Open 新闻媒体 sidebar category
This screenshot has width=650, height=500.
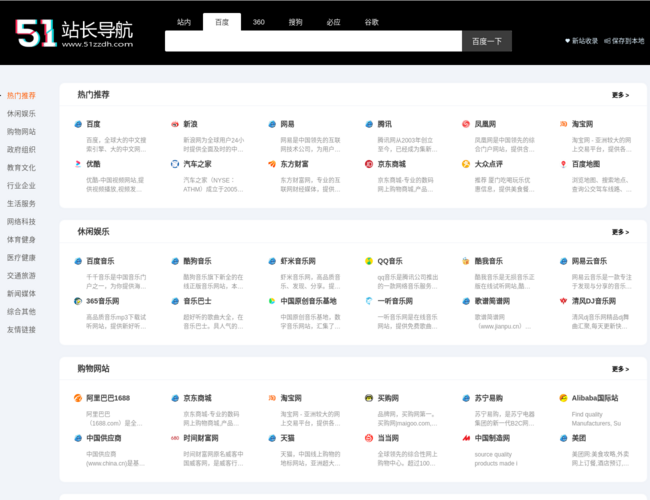21,294
